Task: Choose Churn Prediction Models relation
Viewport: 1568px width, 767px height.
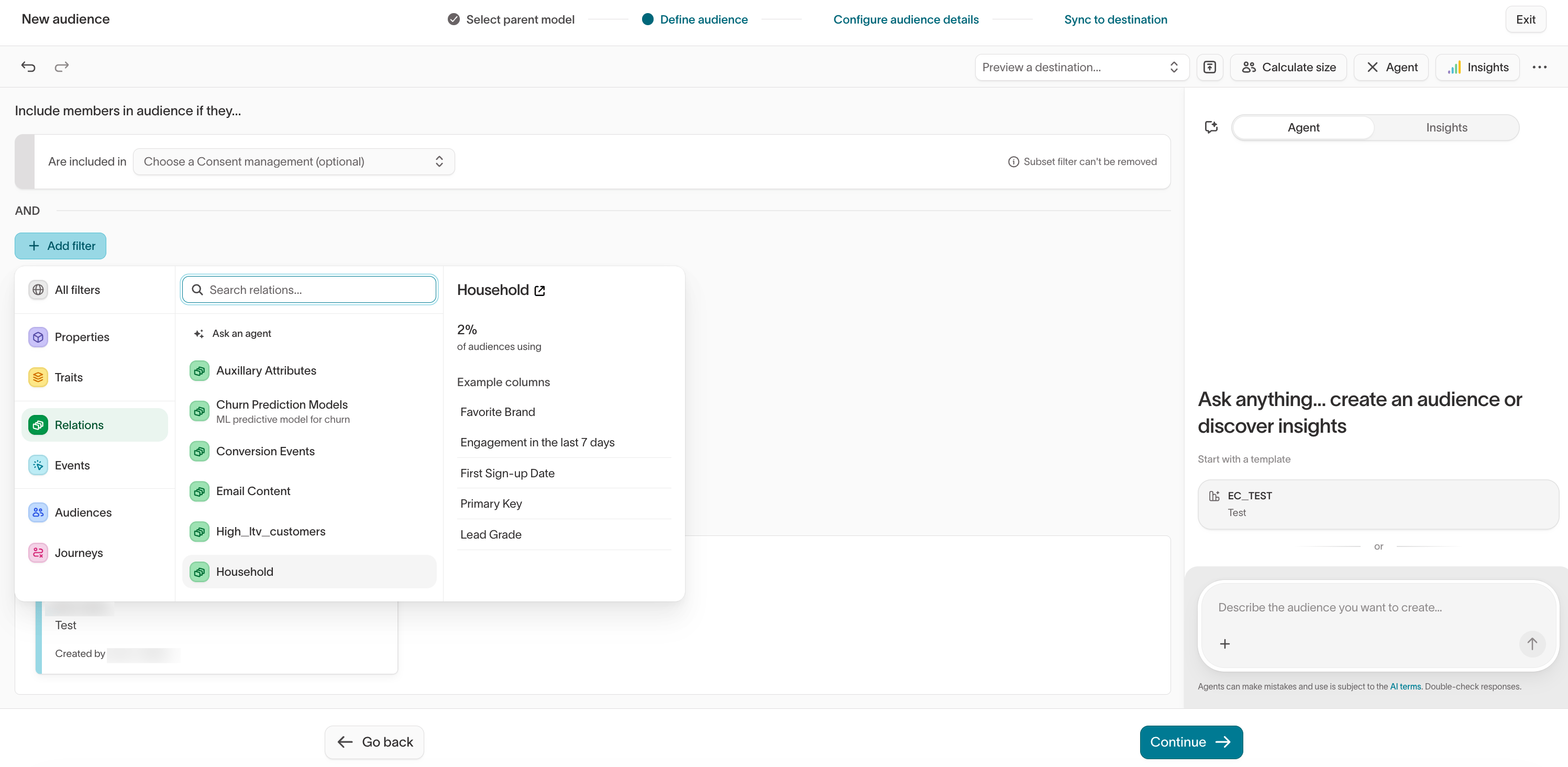Action: 309,411
